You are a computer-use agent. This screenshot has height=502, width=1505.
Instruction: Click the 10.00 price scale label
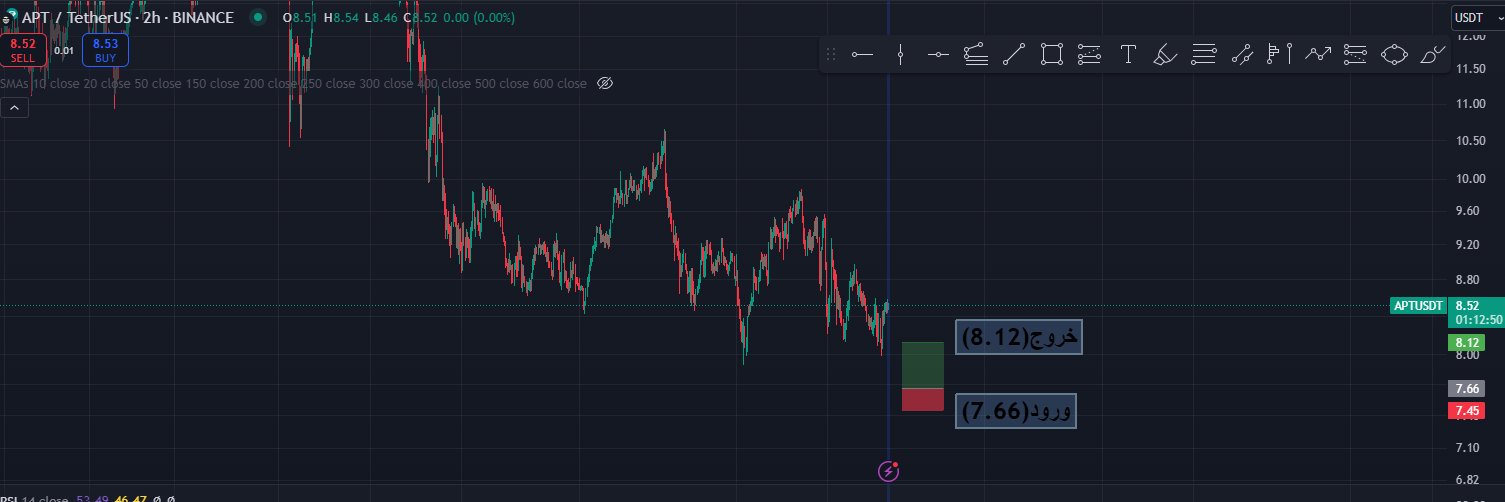[x=1470, y=179]
